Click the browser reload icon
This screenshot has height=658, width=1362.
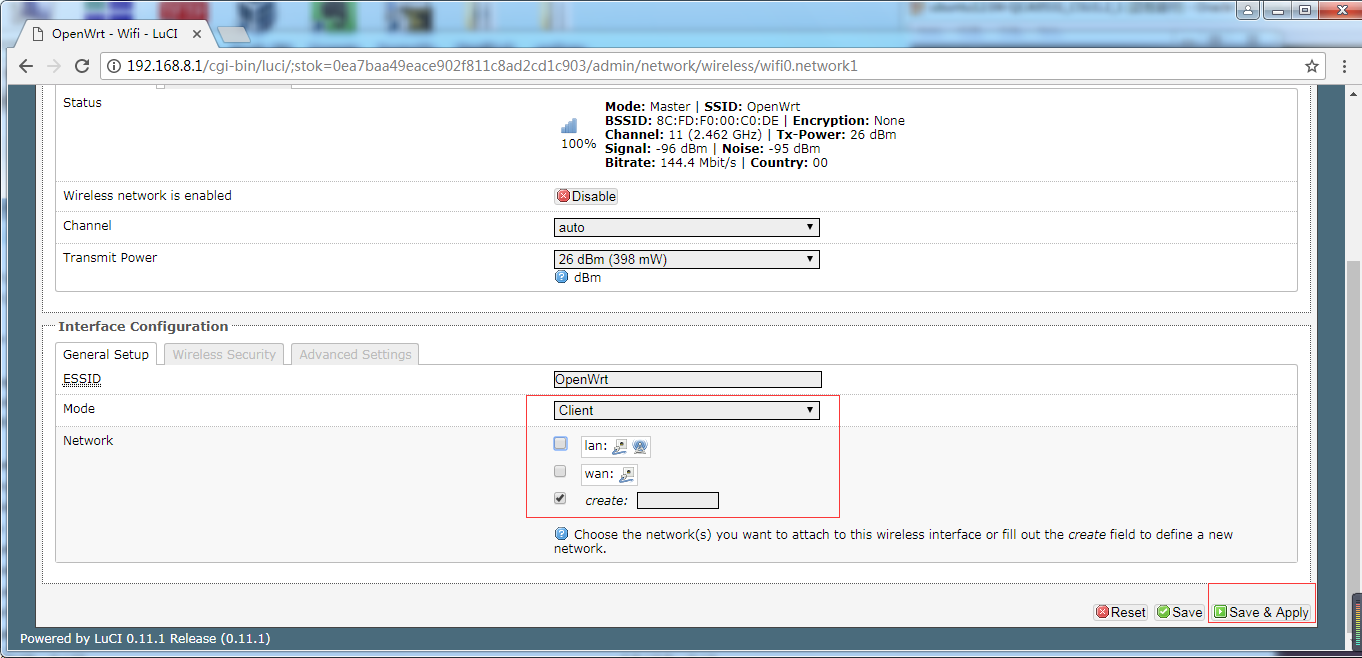click(x=82, y=66)
